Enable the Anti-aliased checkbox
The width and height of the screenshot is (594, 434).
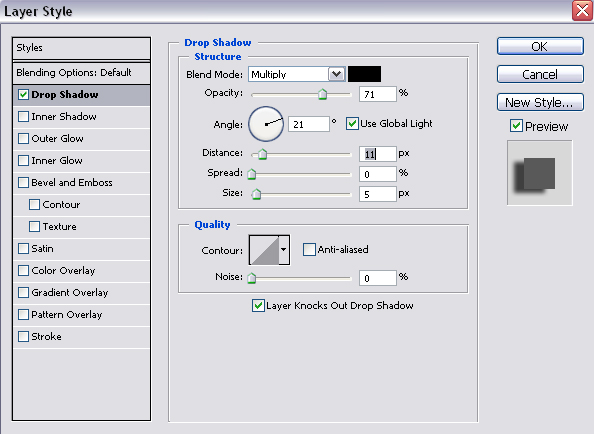click(x=309, y=250)
